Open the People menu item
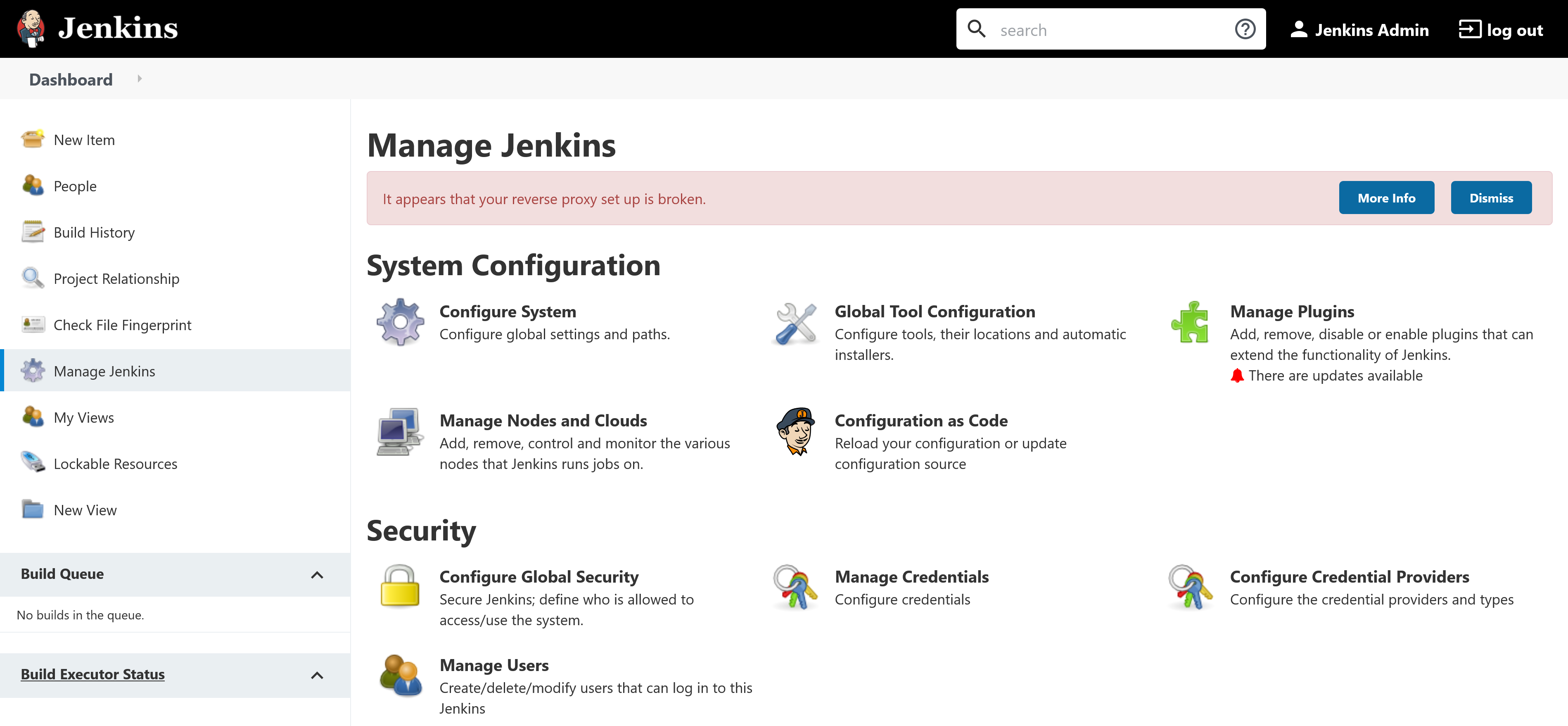 coord(75,185)
